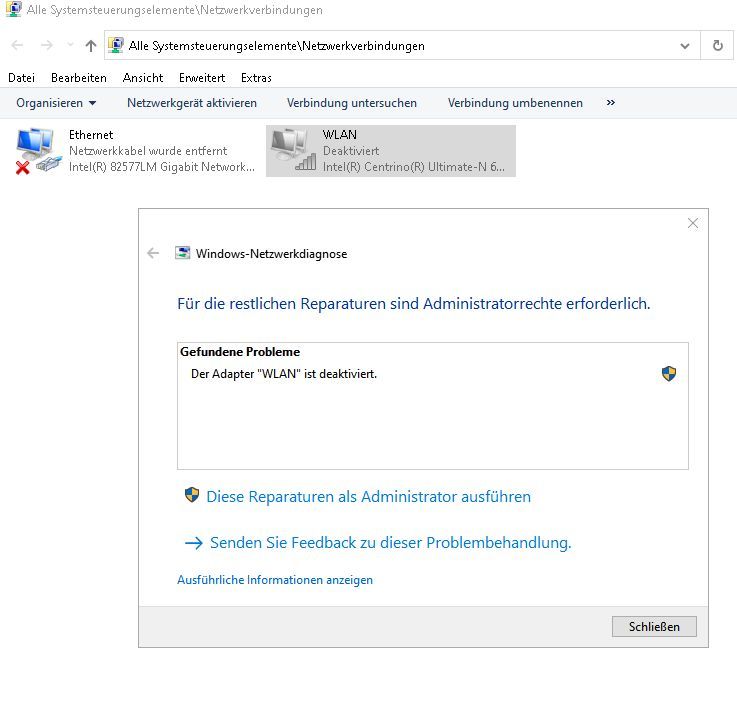Select the WLAN connection name
This screenshot has height=701, width=737.
(339, 135)
